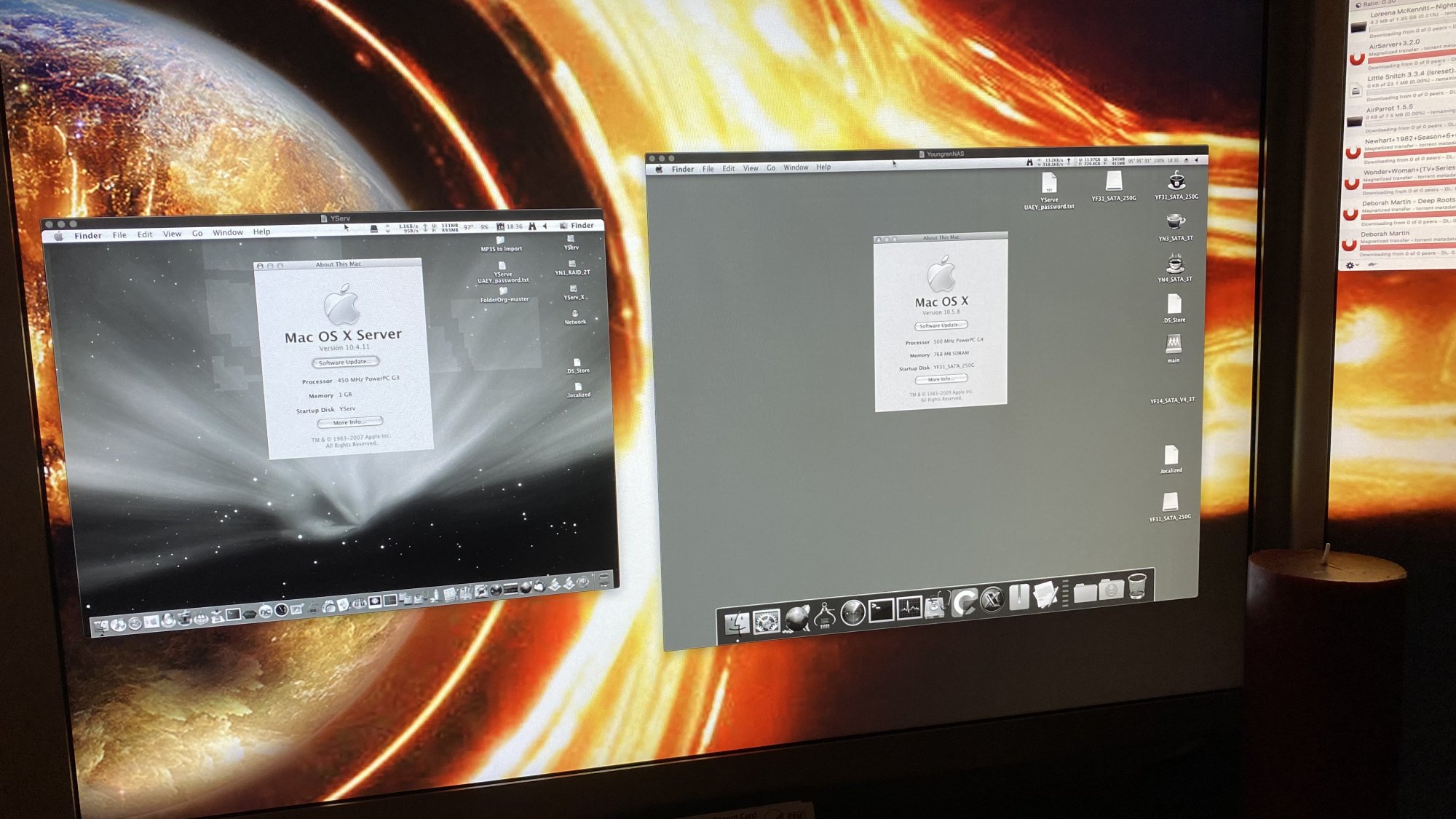
Task: Open the Help menu in YoungrenNAS window
Action: point(823,167)
